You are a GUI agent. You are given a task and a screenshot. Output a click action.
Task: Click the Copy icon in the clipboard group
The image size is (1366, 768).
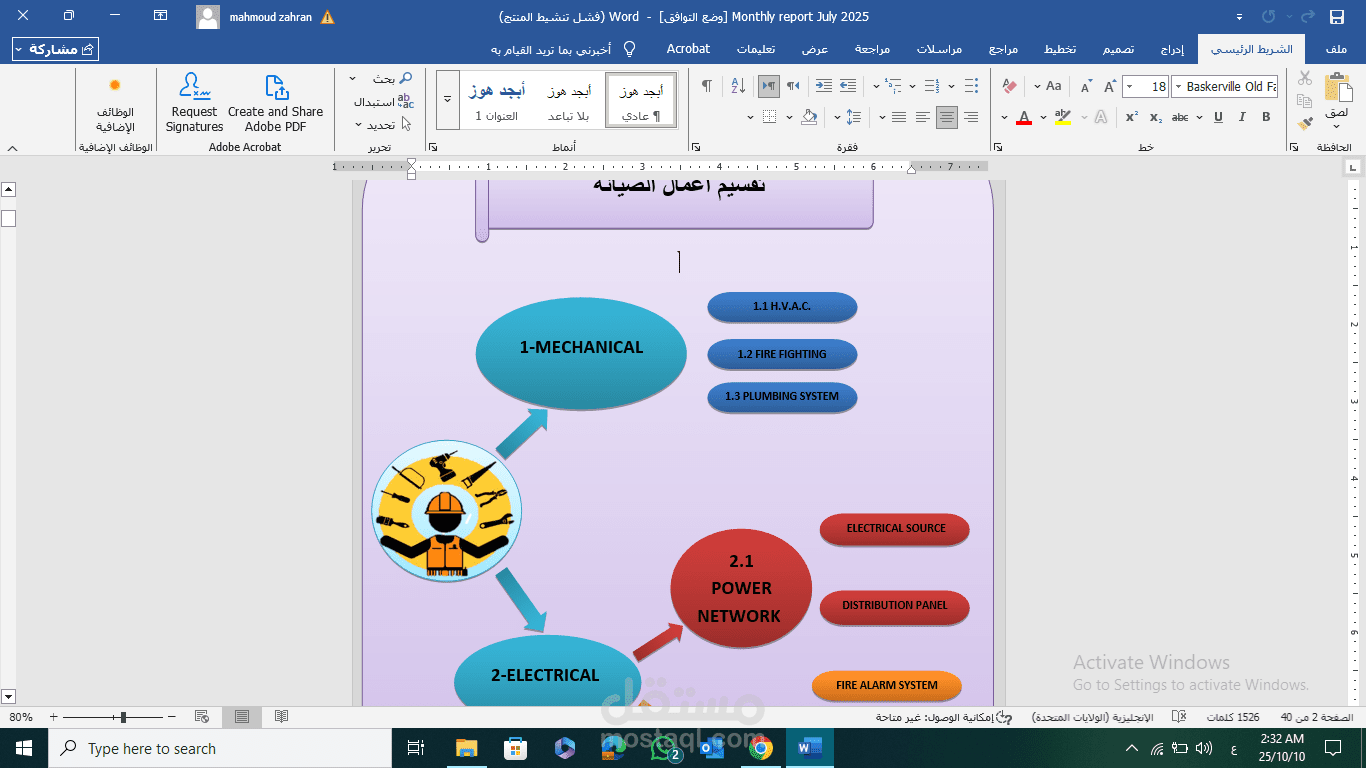pyautogui.click(x=1304, y=101)
